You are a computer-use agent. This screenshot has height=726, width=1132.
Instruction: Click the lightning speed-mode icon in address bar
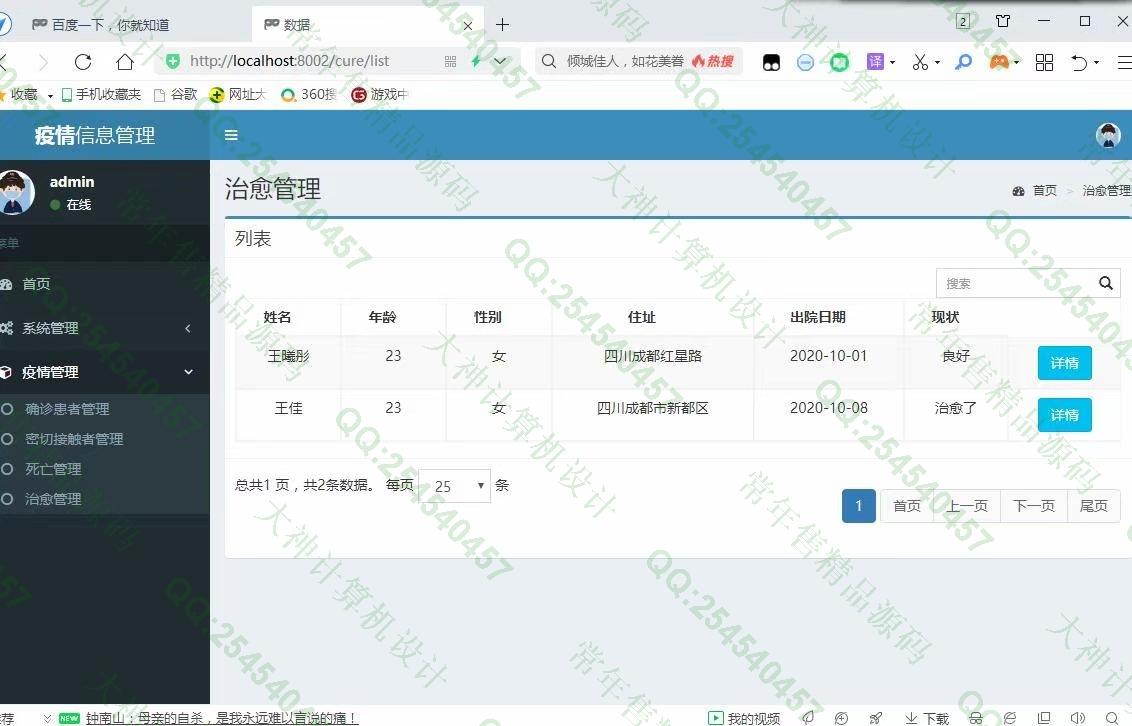(476, 61)
